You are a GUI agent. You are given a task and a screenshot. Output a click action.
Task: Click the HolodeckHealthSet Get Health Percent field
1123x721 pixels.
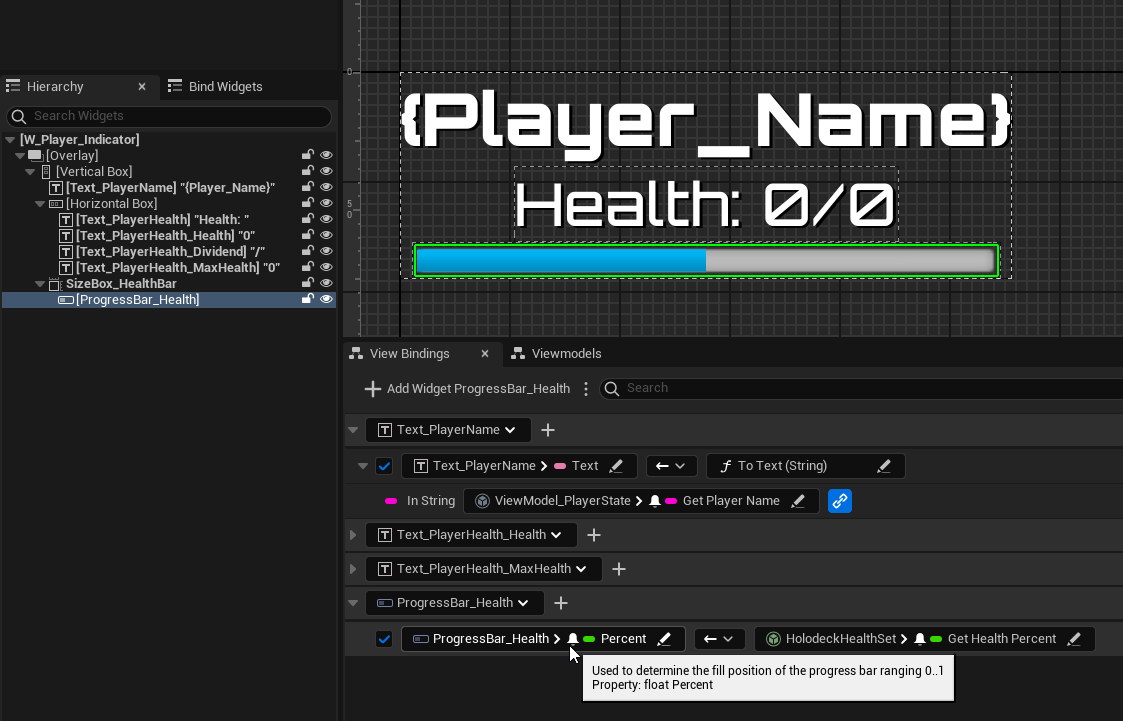924,639
